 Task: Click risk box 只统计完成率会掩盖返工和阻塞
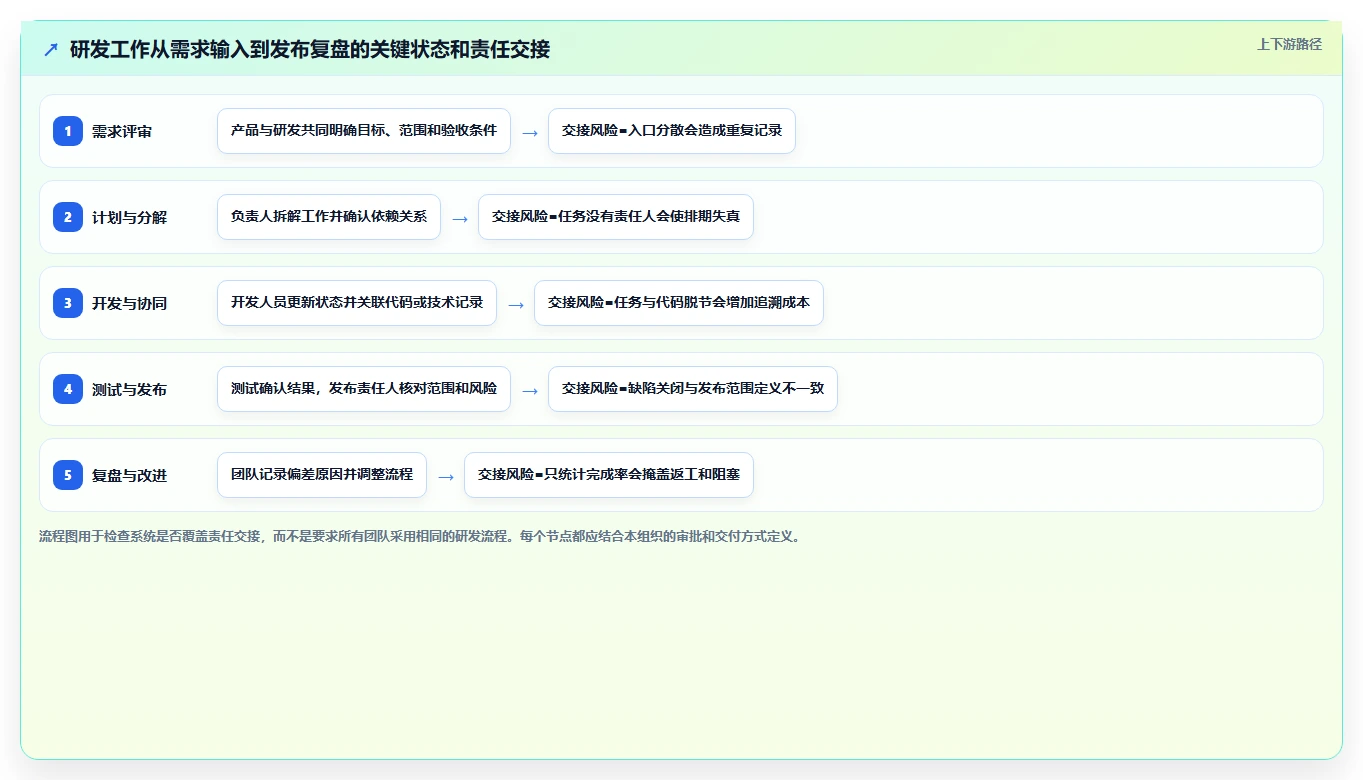[609, 475]
